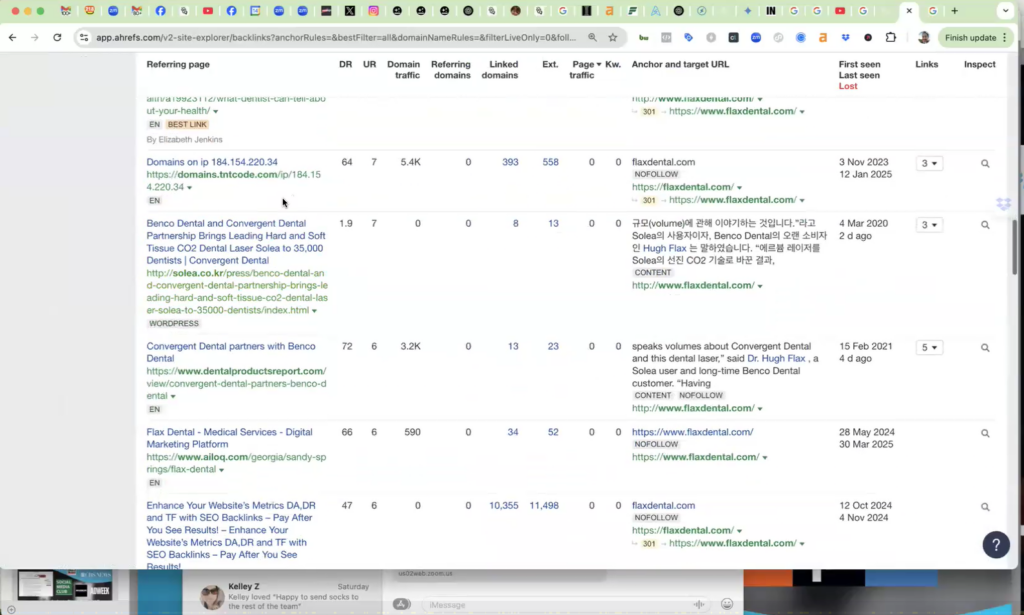This screenshot has height=615, width=1024.
Task: Reload the Ahrefs page
Action: 57,38
